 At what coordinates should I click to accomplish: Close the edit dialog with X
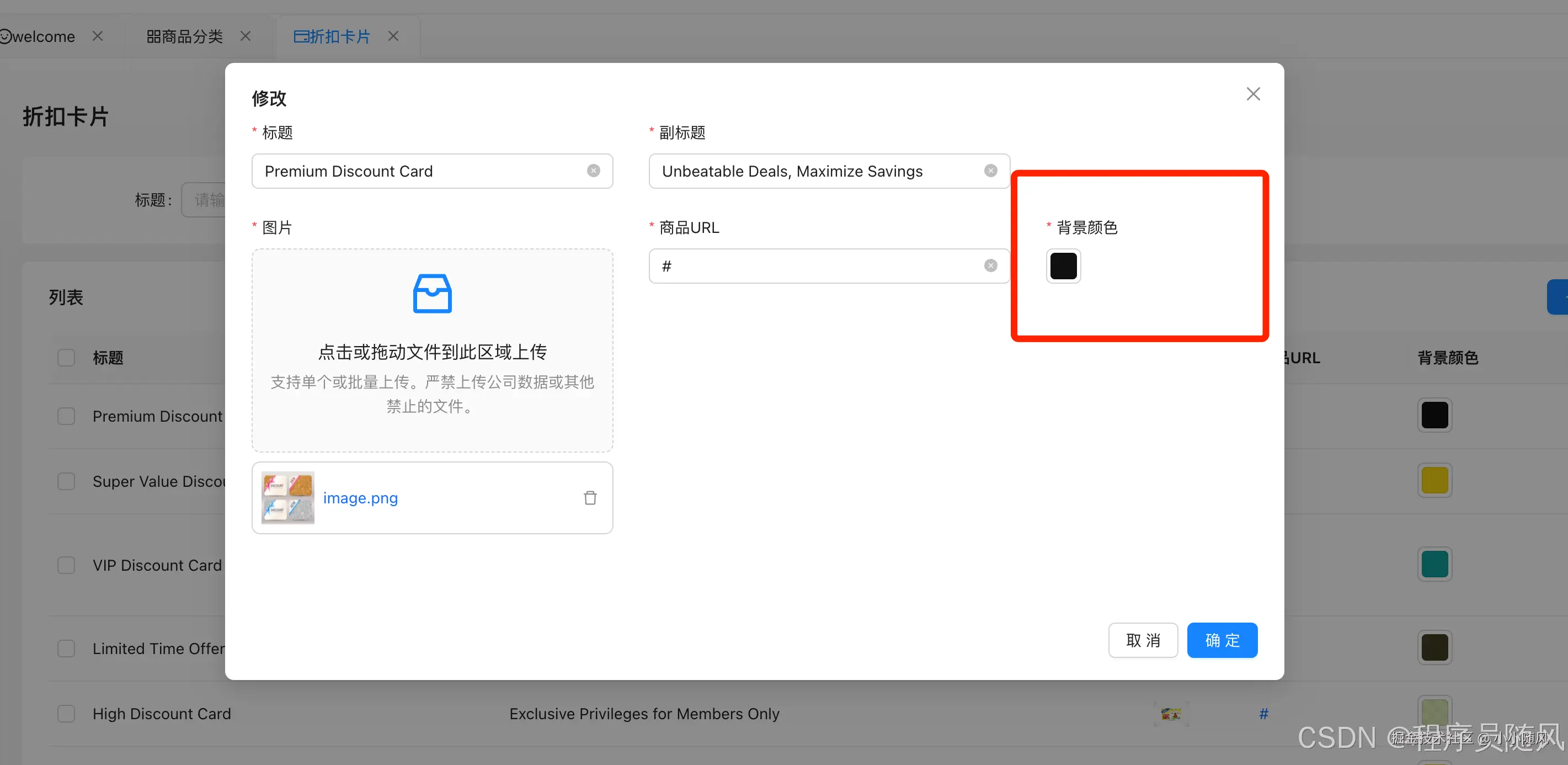point(1253,94)
